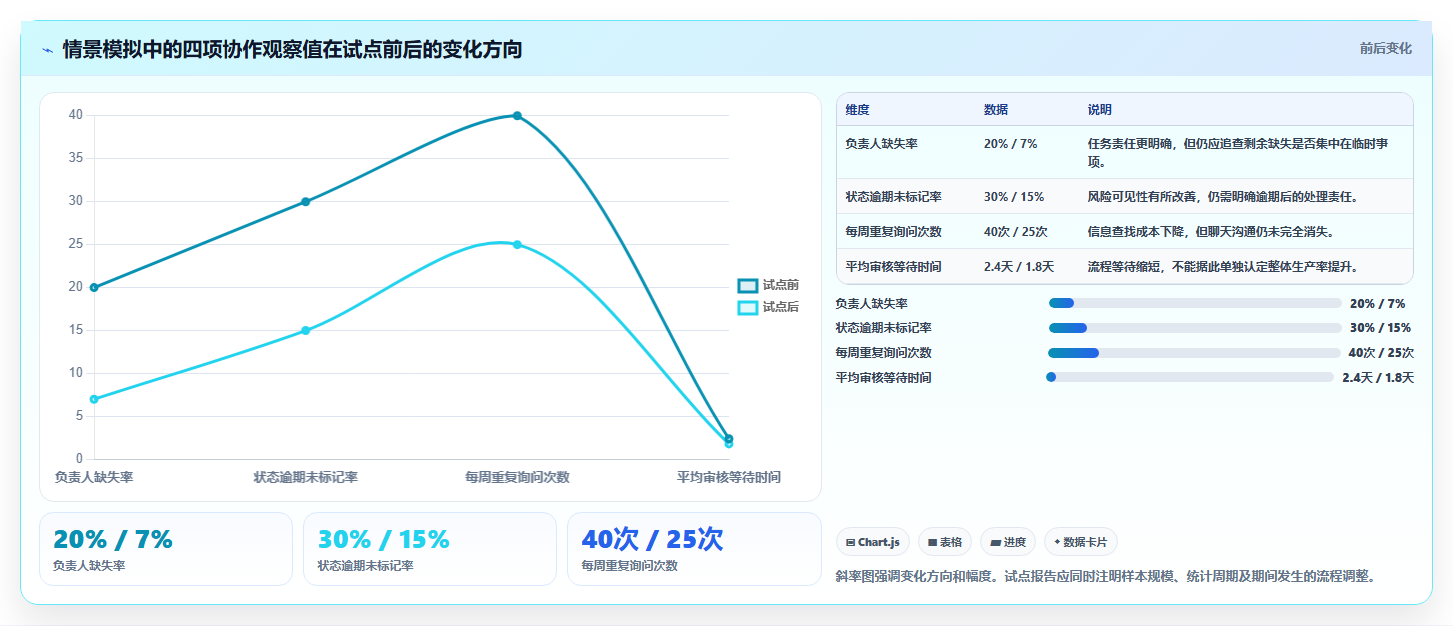Select the 试点后 data point valued 7
1453x626 pixels.
coord(94,399)
